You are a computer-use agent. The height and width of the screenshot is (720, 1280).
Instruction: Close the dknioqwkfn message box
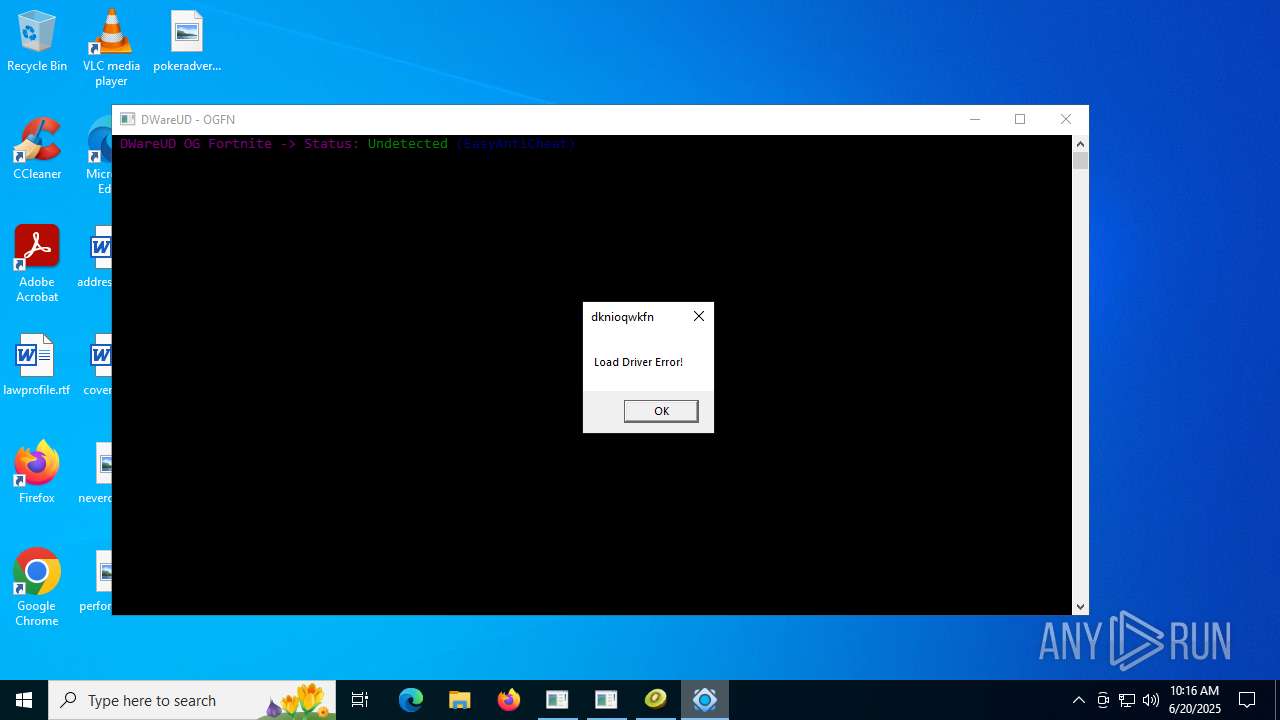pyautogui.click(x=699, y=316)
